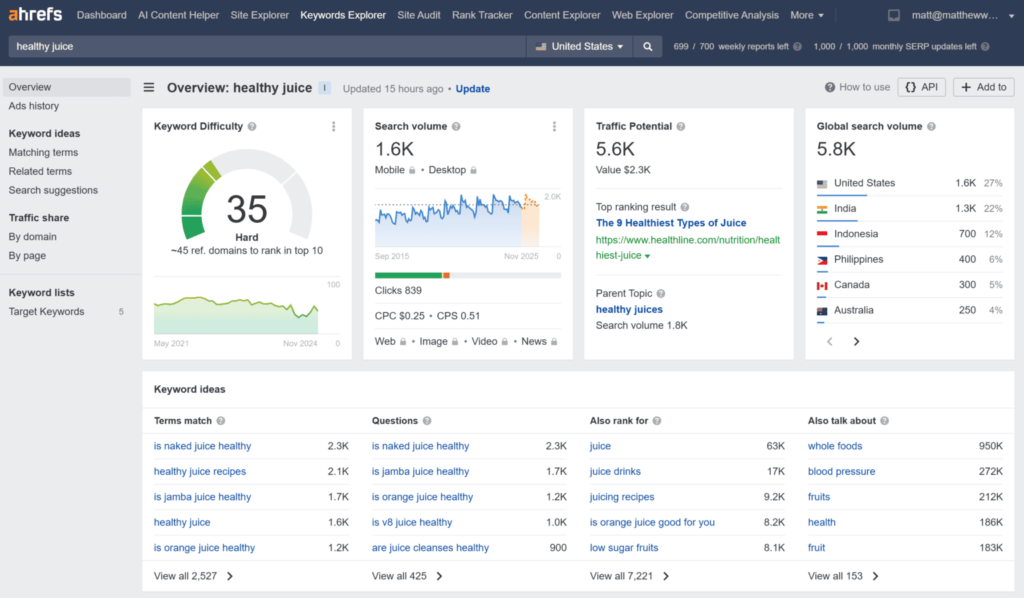Click the info badge next to healthy juice title
1024x598 pixels.
pyautogui.click(x=325, y=88)
